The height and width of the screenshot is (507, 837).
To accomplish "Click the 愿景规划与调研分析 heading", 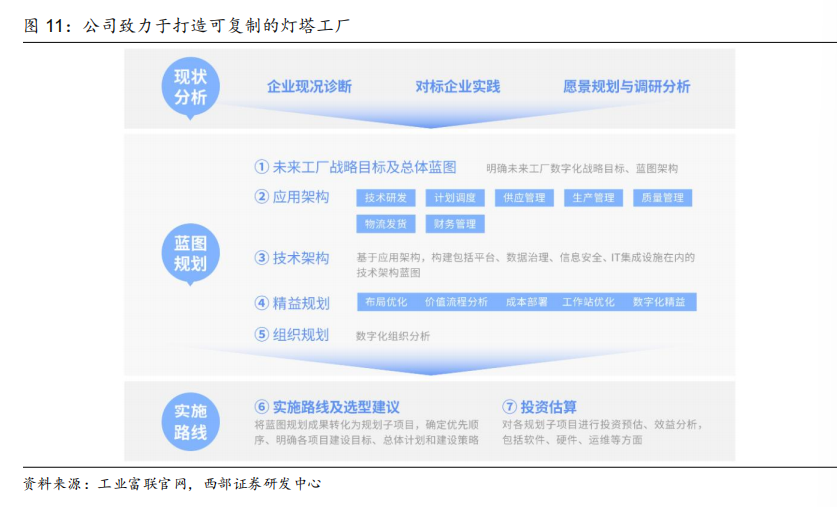I will click(x=626, y=87).
